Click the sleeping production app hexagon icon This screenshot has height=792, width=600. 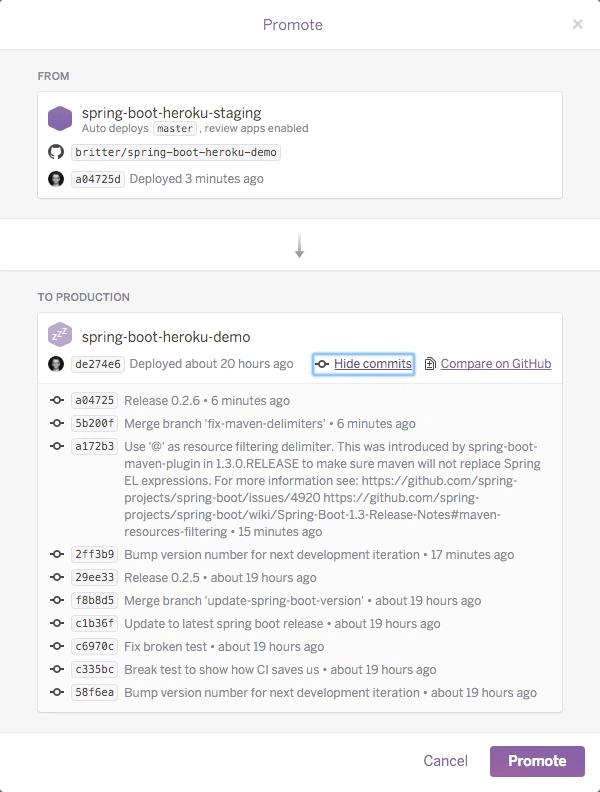coord(60,336)
